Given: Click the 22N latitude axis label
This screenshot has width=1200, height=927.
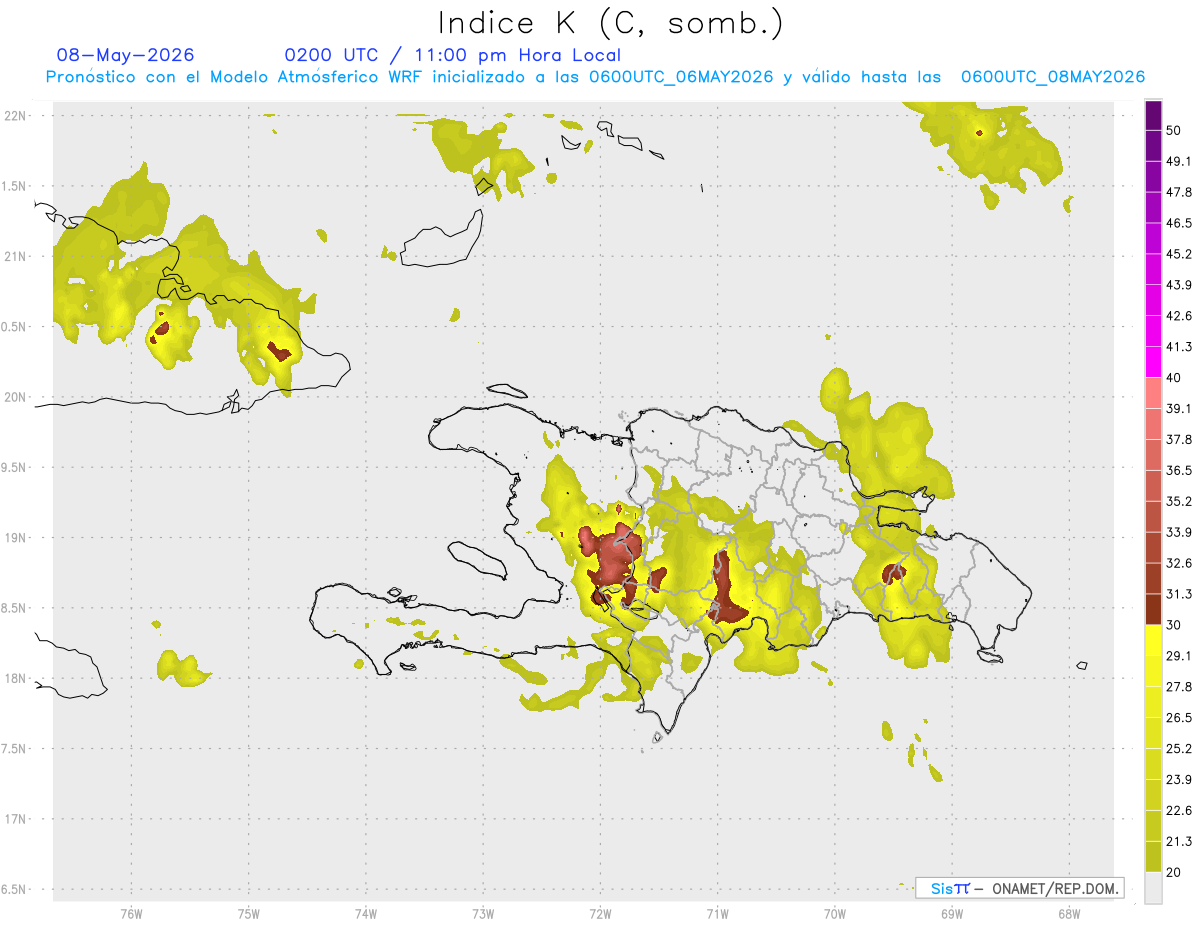Looking at the screenshot, I should (x=14, y=115).
